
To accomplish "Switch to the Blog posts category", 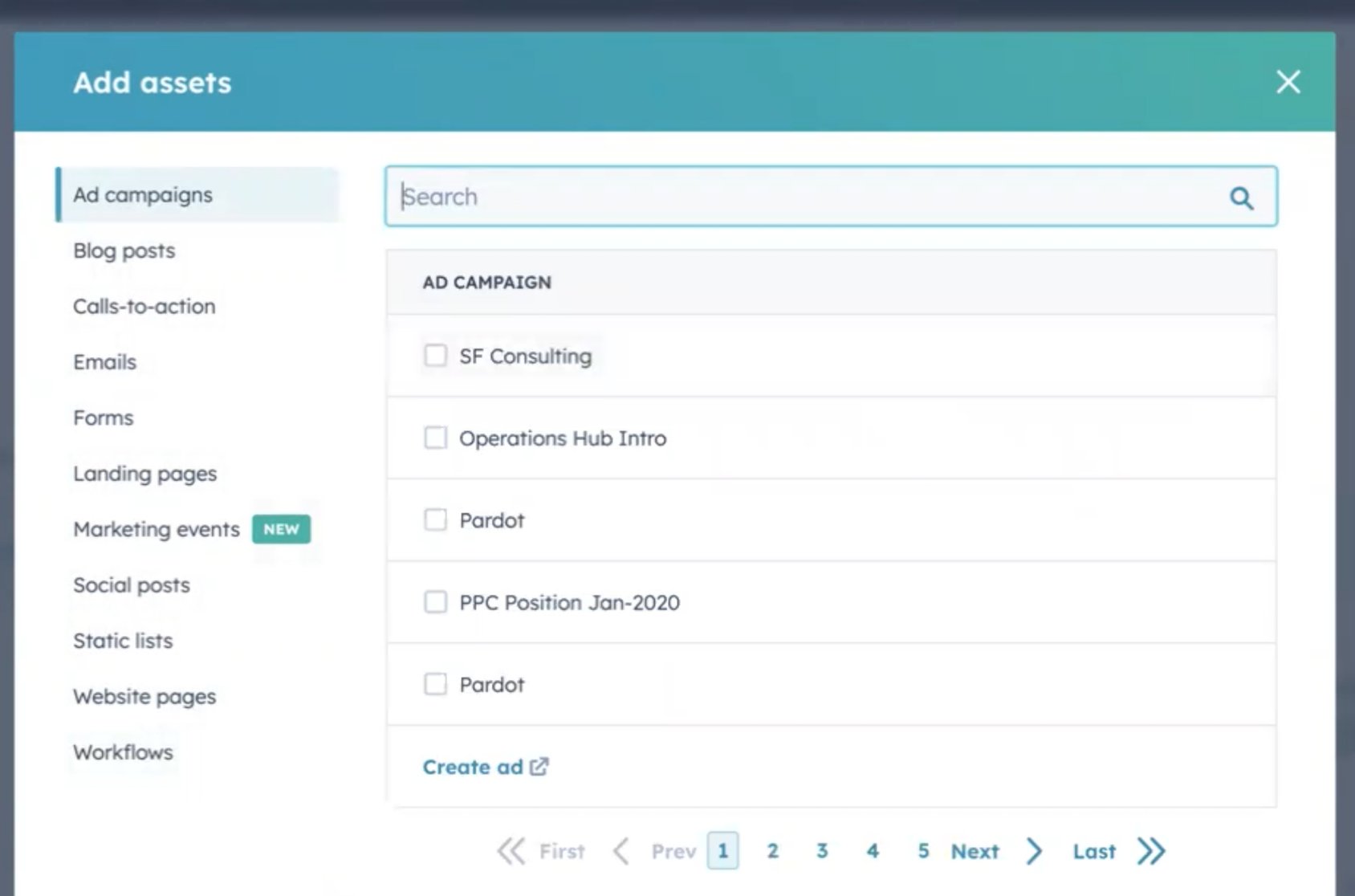I will (x=124, y=250).
